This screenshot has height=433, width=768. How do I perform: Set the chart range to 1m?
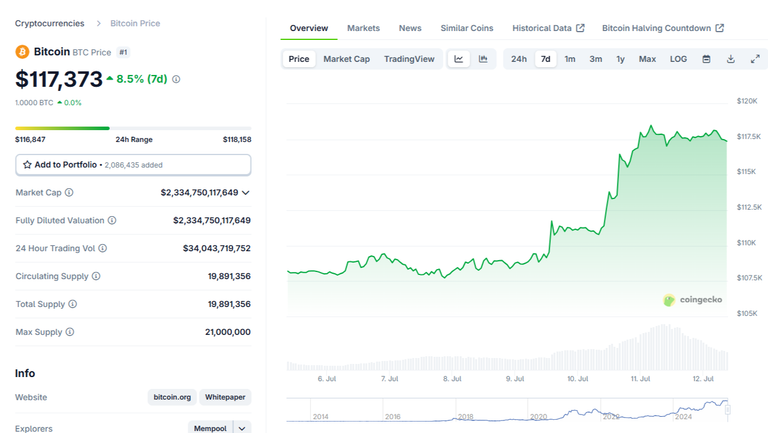coord(570,59)
